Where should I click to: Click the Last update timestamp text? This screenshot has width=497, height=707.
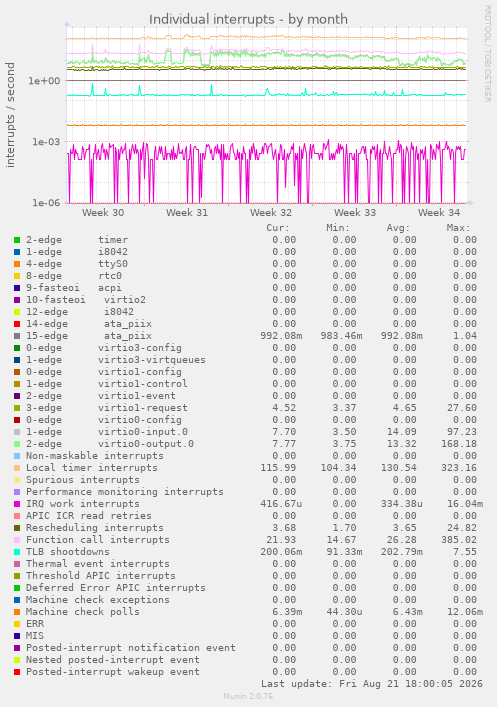372,684
